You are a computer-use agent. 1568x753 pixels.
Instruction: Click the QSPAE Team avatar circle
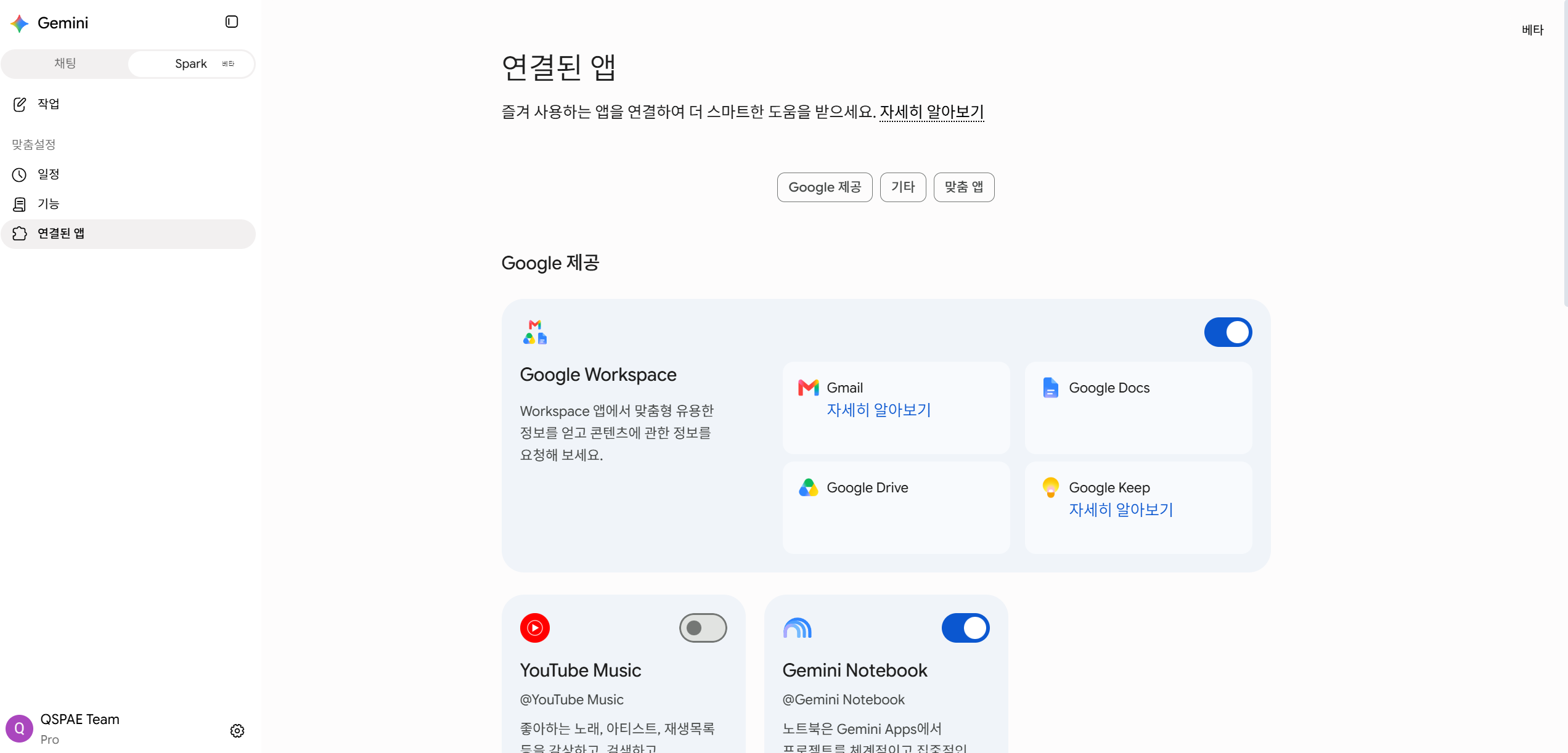click(20, 729)
